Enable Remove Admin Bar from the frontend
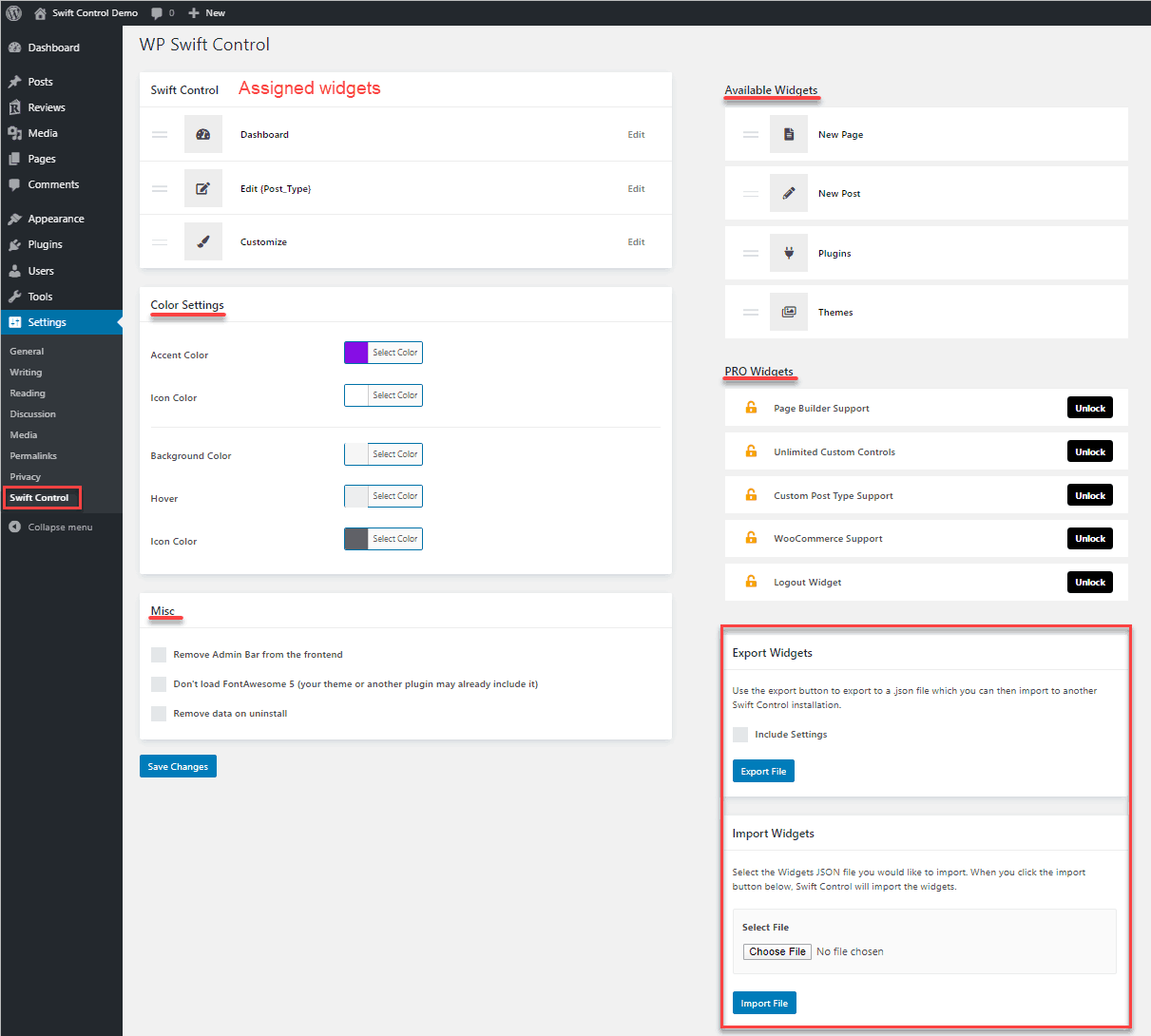The height and width of the screenshot is (1036, 1151). click(159, 655)
